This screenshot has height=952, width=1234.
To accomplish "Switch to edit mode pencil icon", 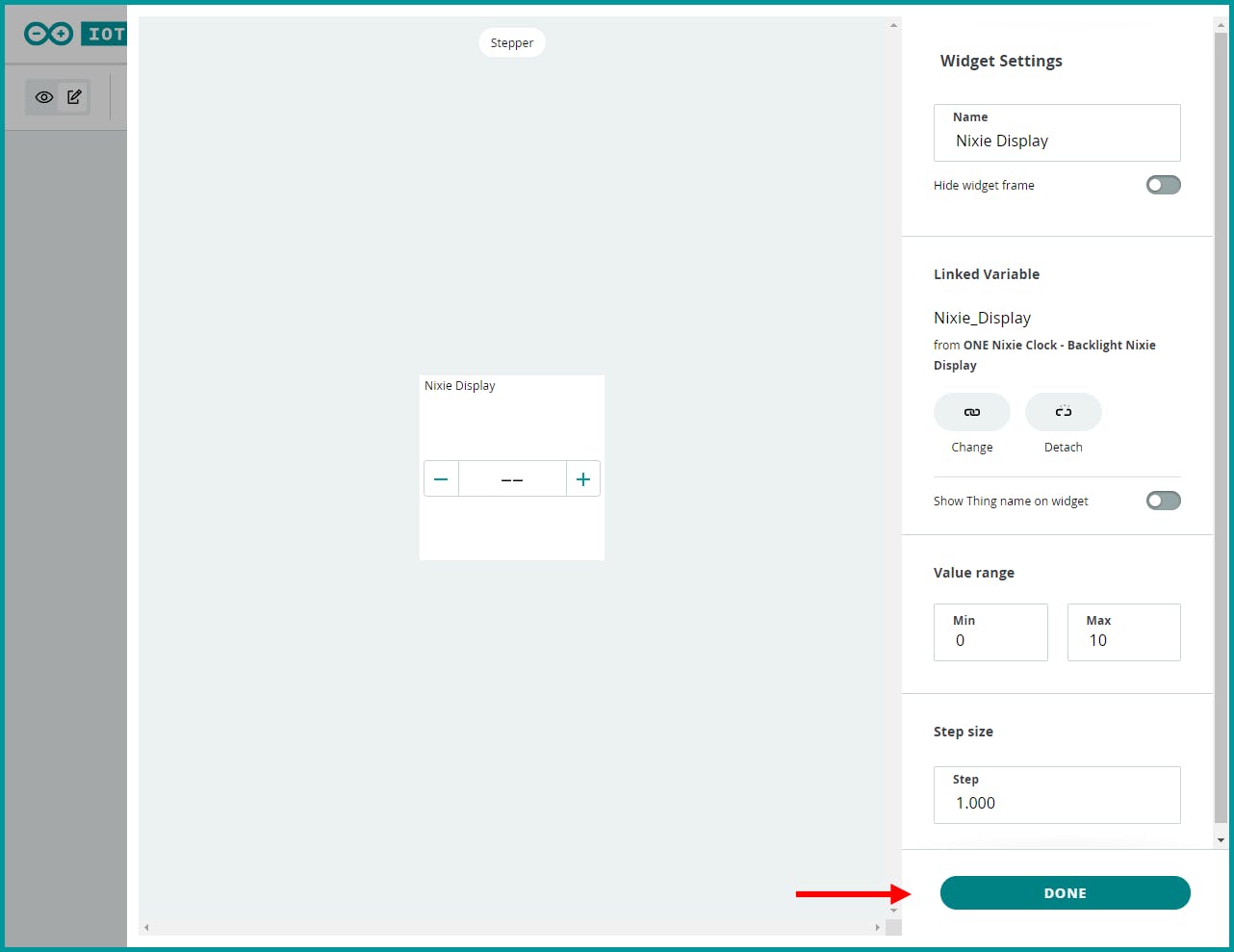I will [74, 96].
